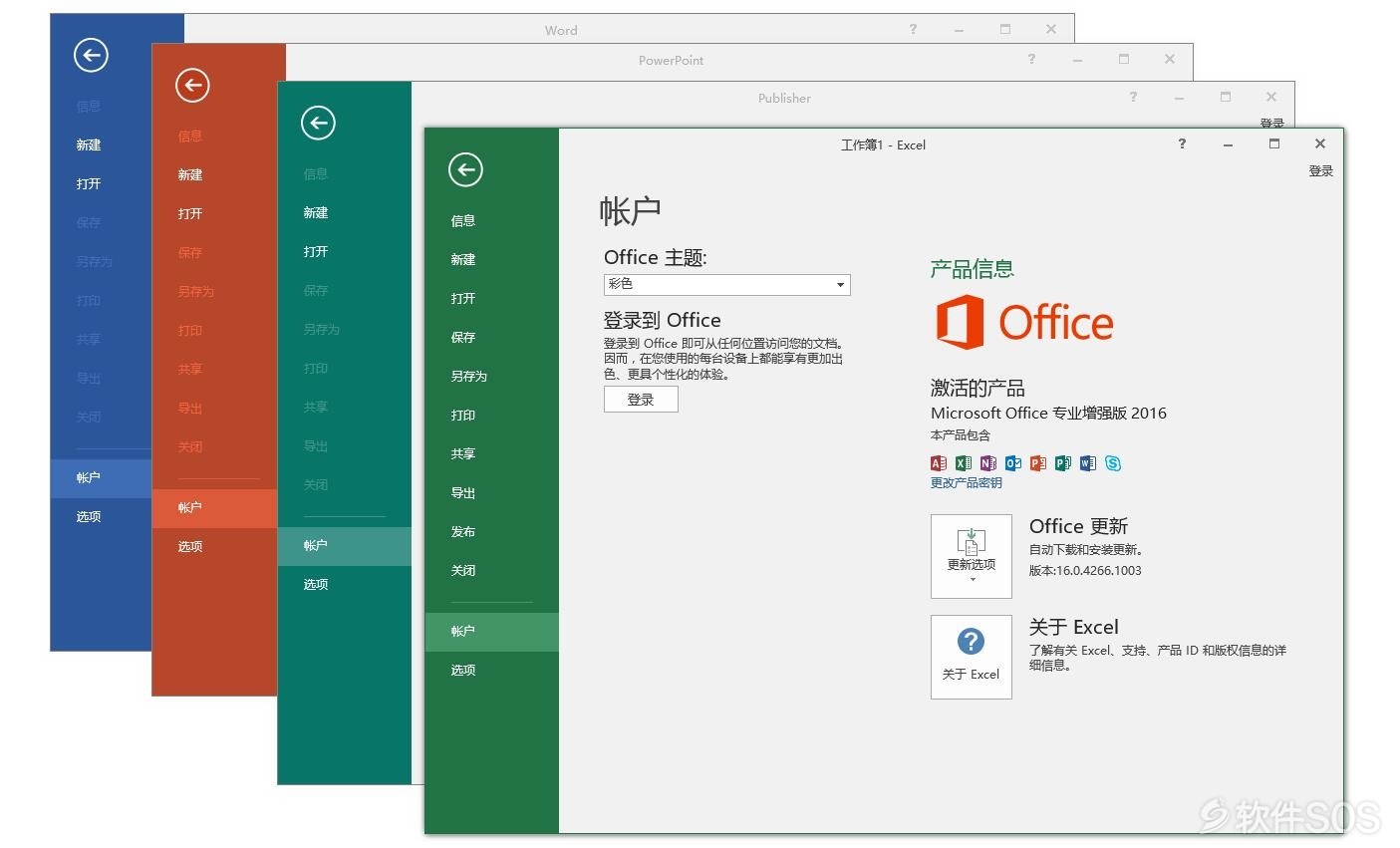The image size is (1400, 848).
Task: Choose 保存 in the Excel sidebar
Action: pyautogui.click(x=463, y=338)
